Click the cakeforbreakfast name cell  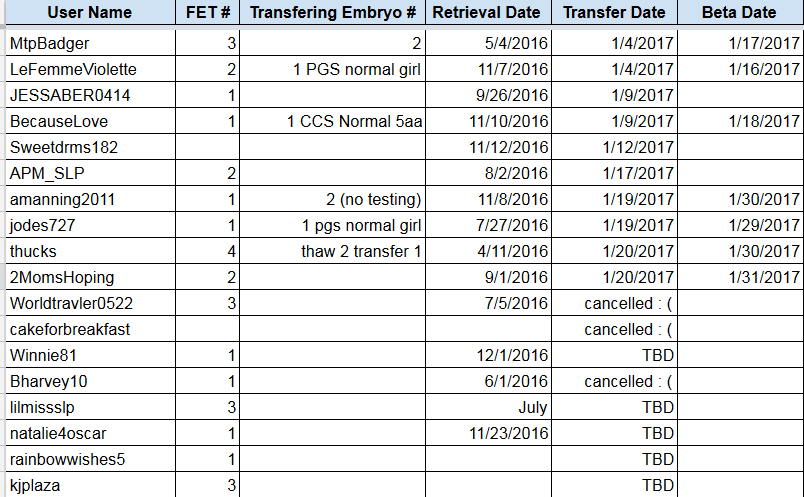90,329
